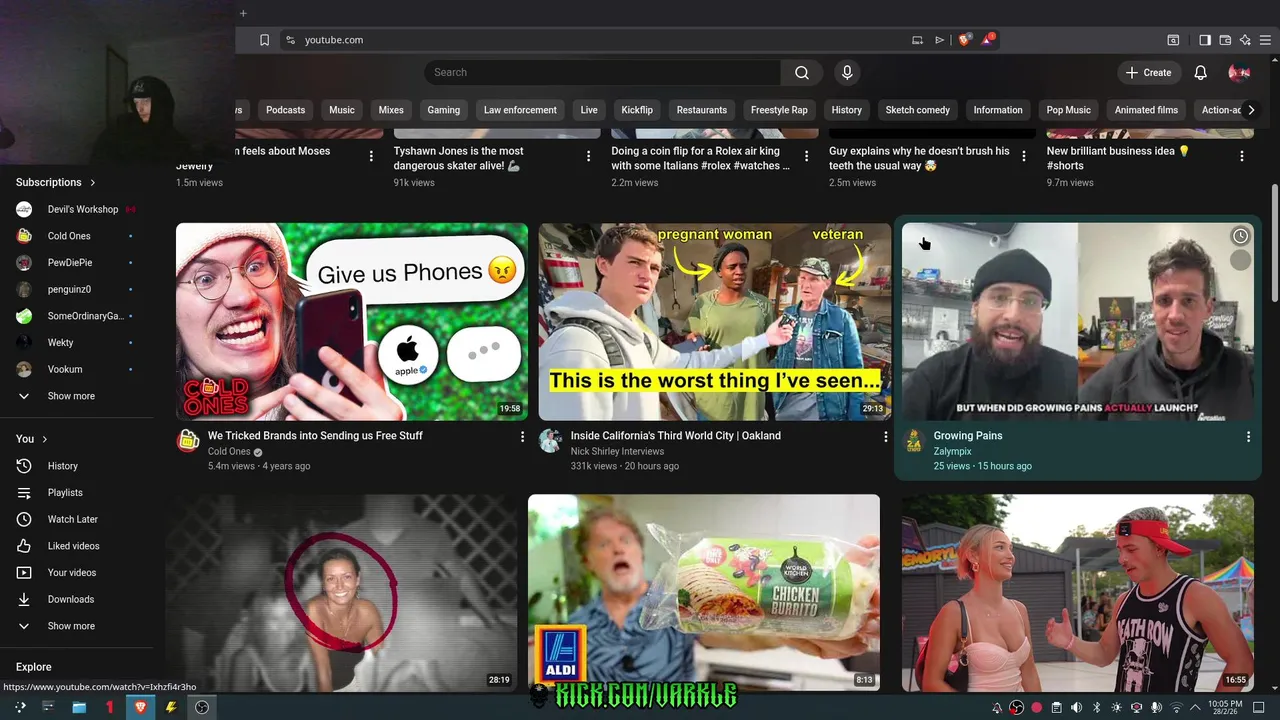Select the Law enforcement chip
The image size is (1280, 720).
520,110
